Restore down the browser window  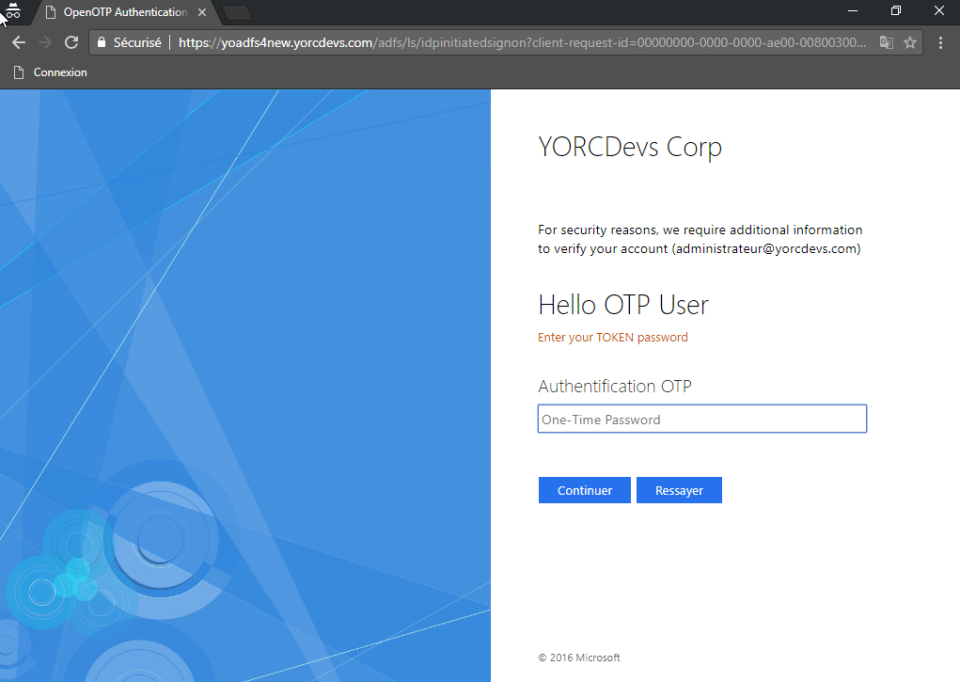pyautogui.click(x=896, y=10)
